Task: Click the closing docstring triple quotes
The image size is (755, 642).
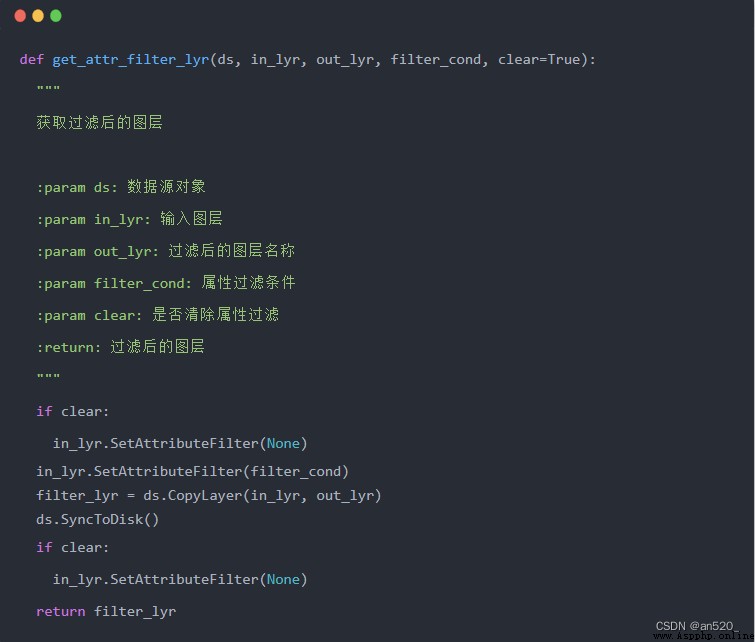Action: pyautogui.click(x=48, y=376)
